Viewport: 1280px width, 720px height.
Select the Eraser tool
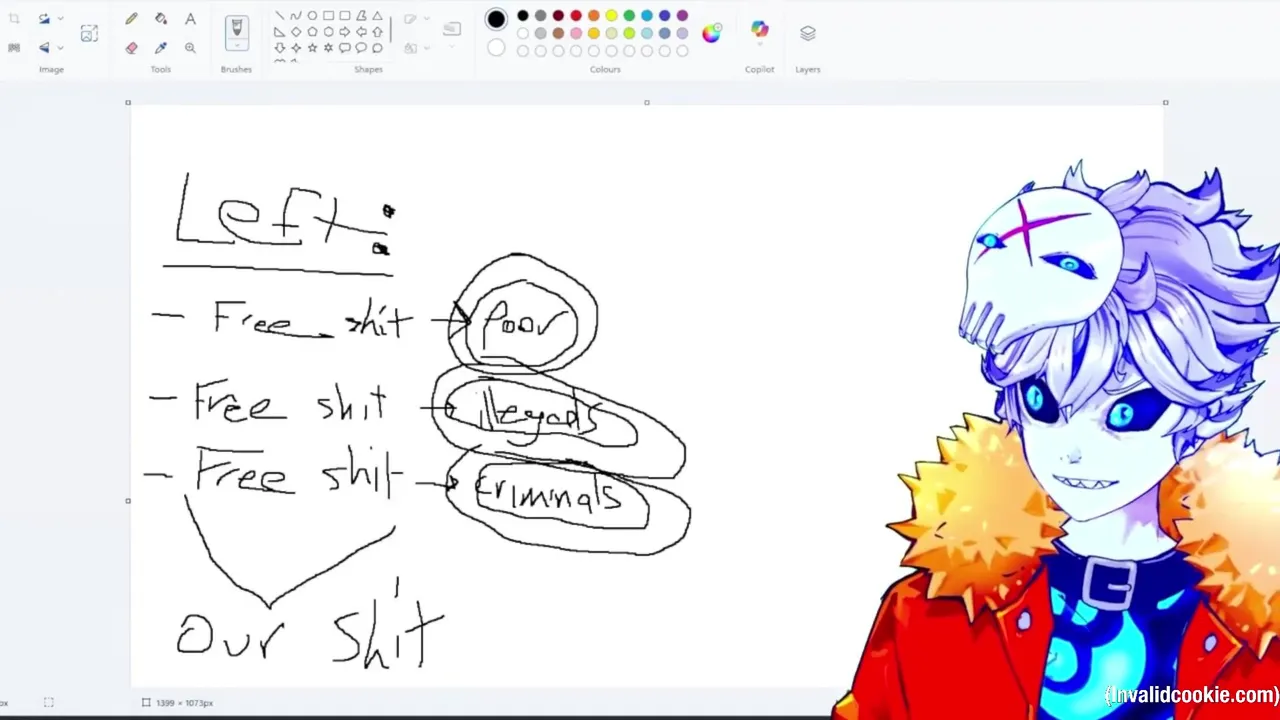(131, 47)
